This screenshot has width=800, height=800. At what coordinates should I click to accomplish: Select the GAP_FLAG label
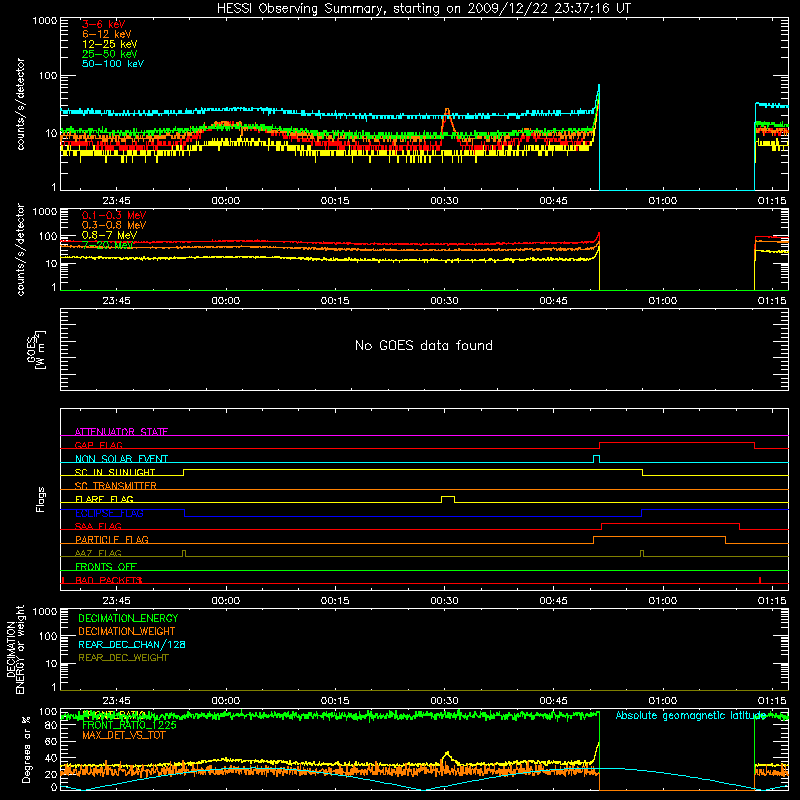(98, 445)
